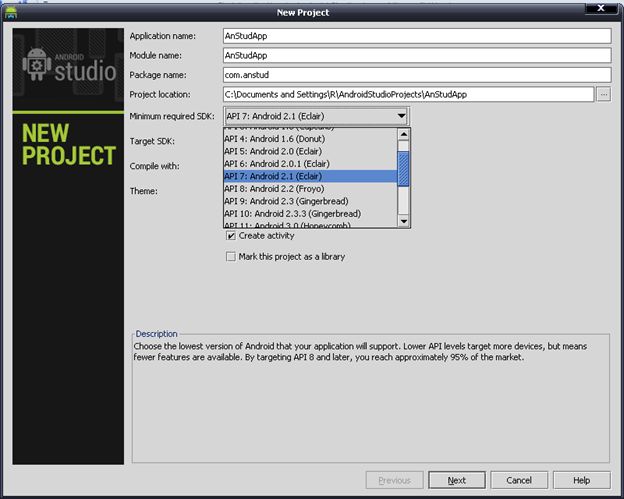Screen dimensions: 624x499
Task: Open Help for the New Project wizard
Action: click(581, 480)
